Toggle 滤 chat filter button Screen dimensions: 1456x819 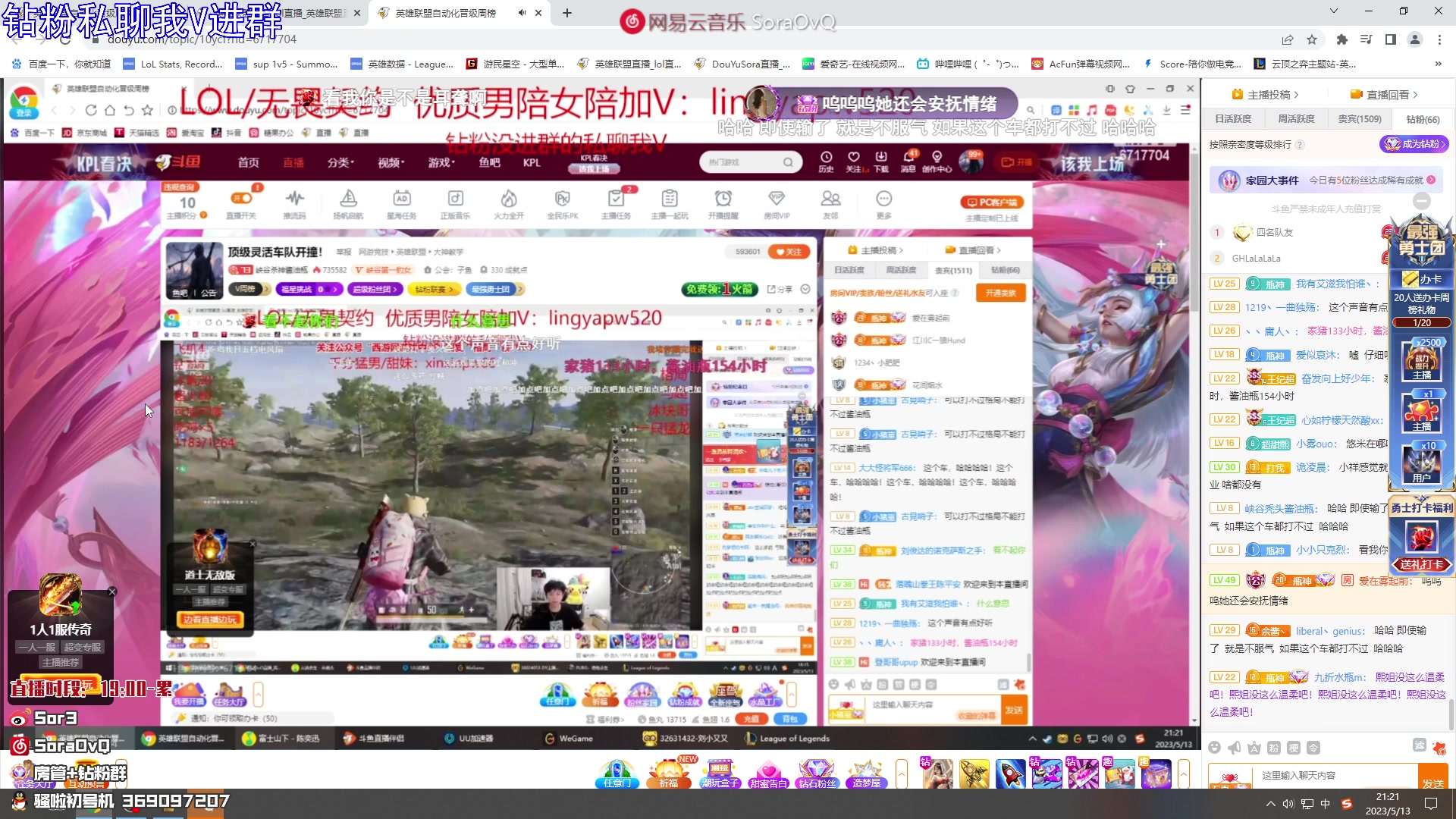tap(1420, 745)
